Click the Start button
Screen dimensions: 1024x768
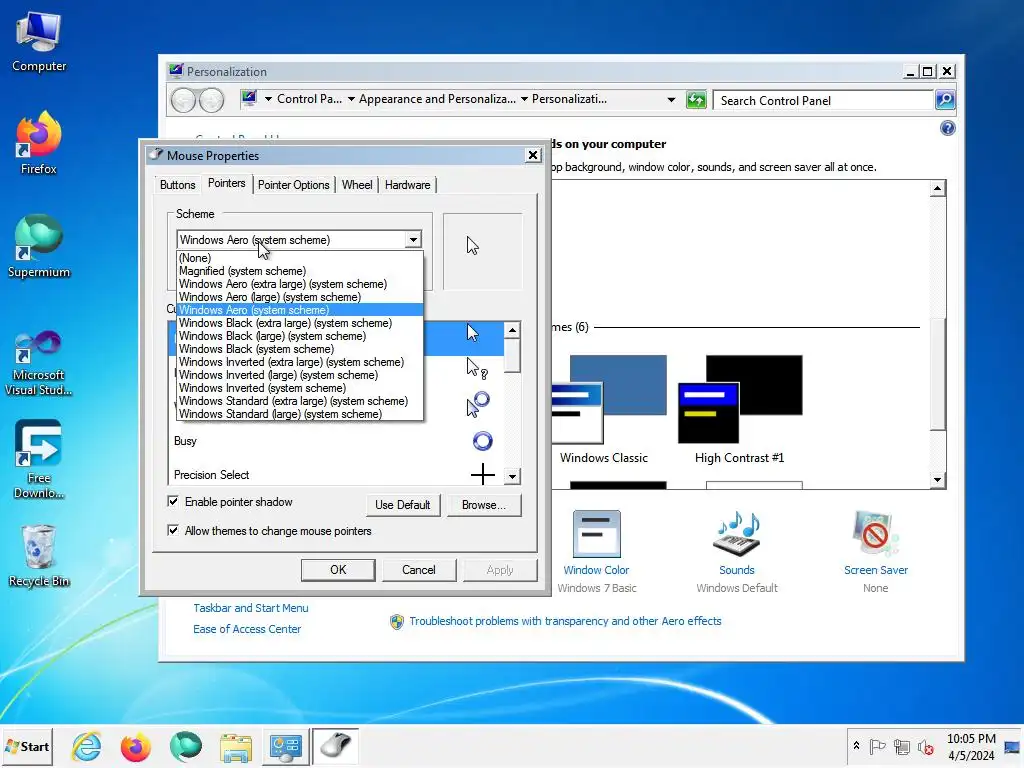[27, 746]
